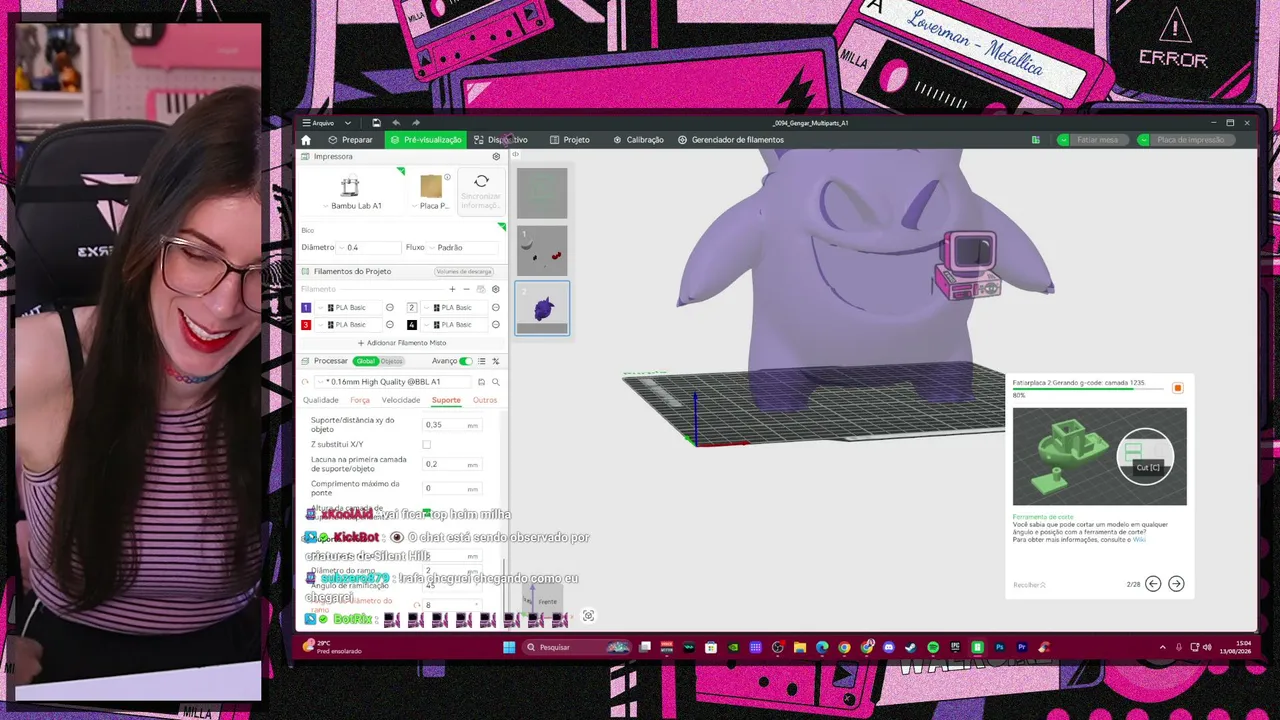Toggle the Avanço advanced mode switch
The height and width of the screenshot is (720, 1280).
(465, 361)
